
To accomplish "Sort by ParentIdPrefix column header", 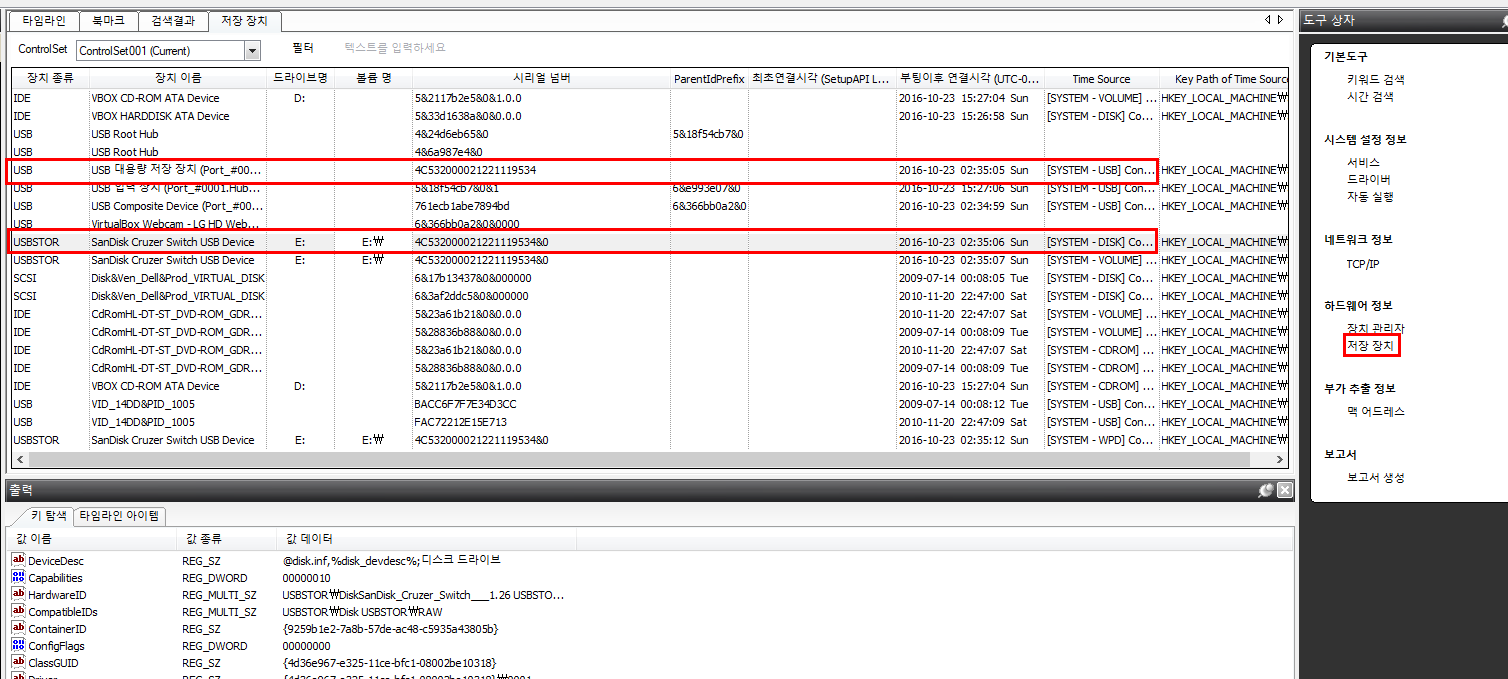I will pyautogui.click(x=709, y=79).
